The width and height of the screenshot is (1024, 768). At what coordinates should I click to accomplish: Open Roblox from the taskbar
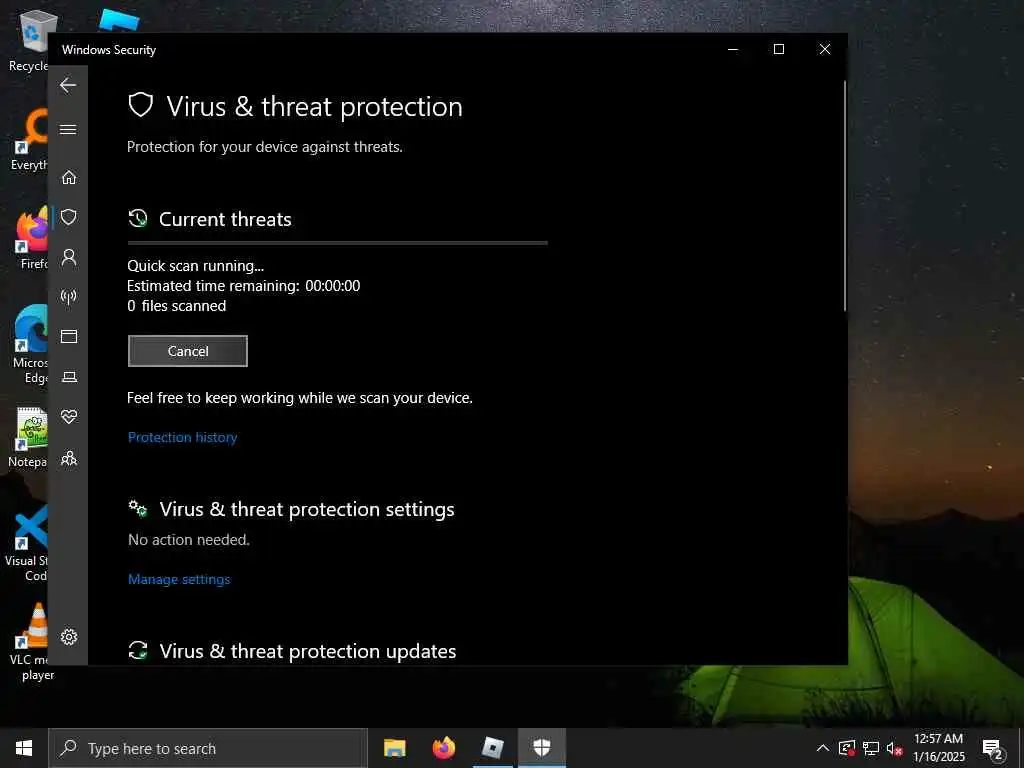(x=493, y=748)
